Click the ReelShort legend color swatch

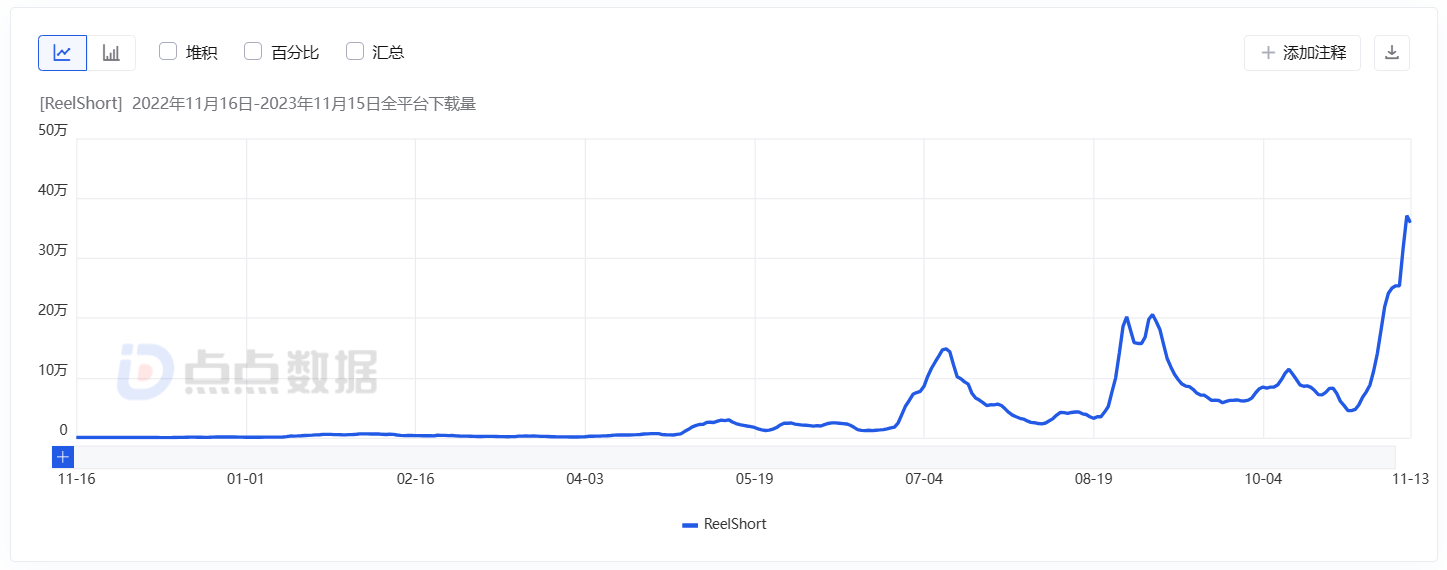coord(690,524)
